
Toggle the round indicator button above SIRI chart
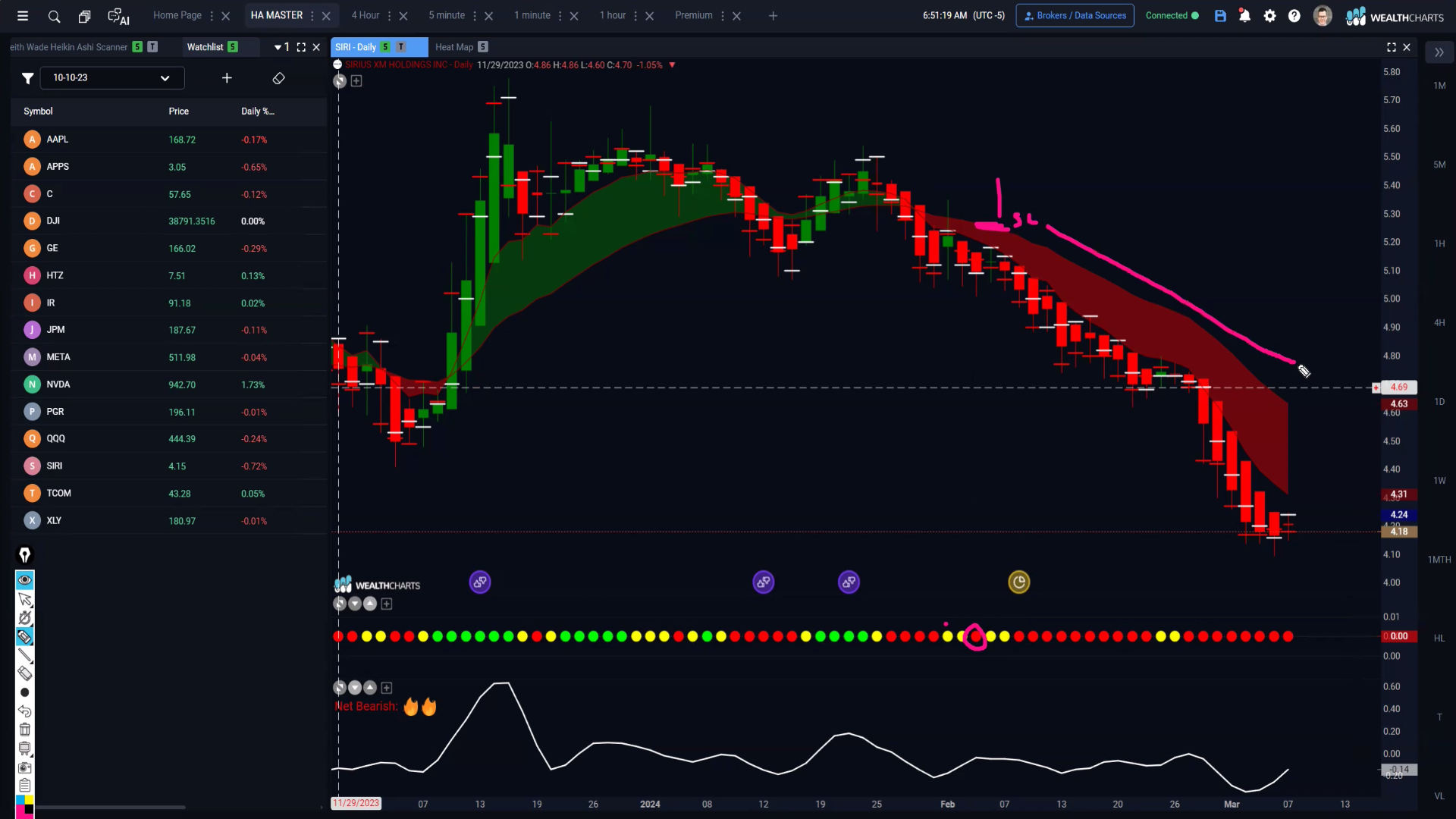pos(340,81)
